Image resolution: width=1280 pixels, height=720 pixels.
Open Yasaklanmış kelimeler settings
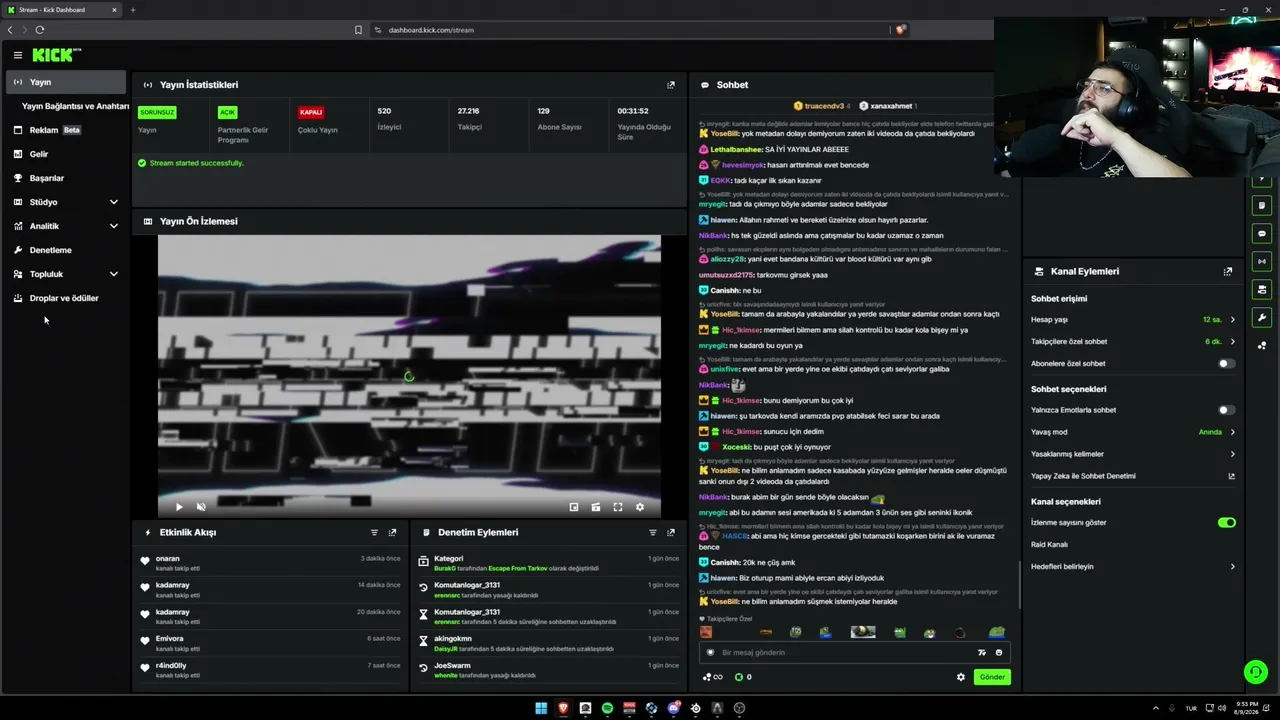(1133, 454)
